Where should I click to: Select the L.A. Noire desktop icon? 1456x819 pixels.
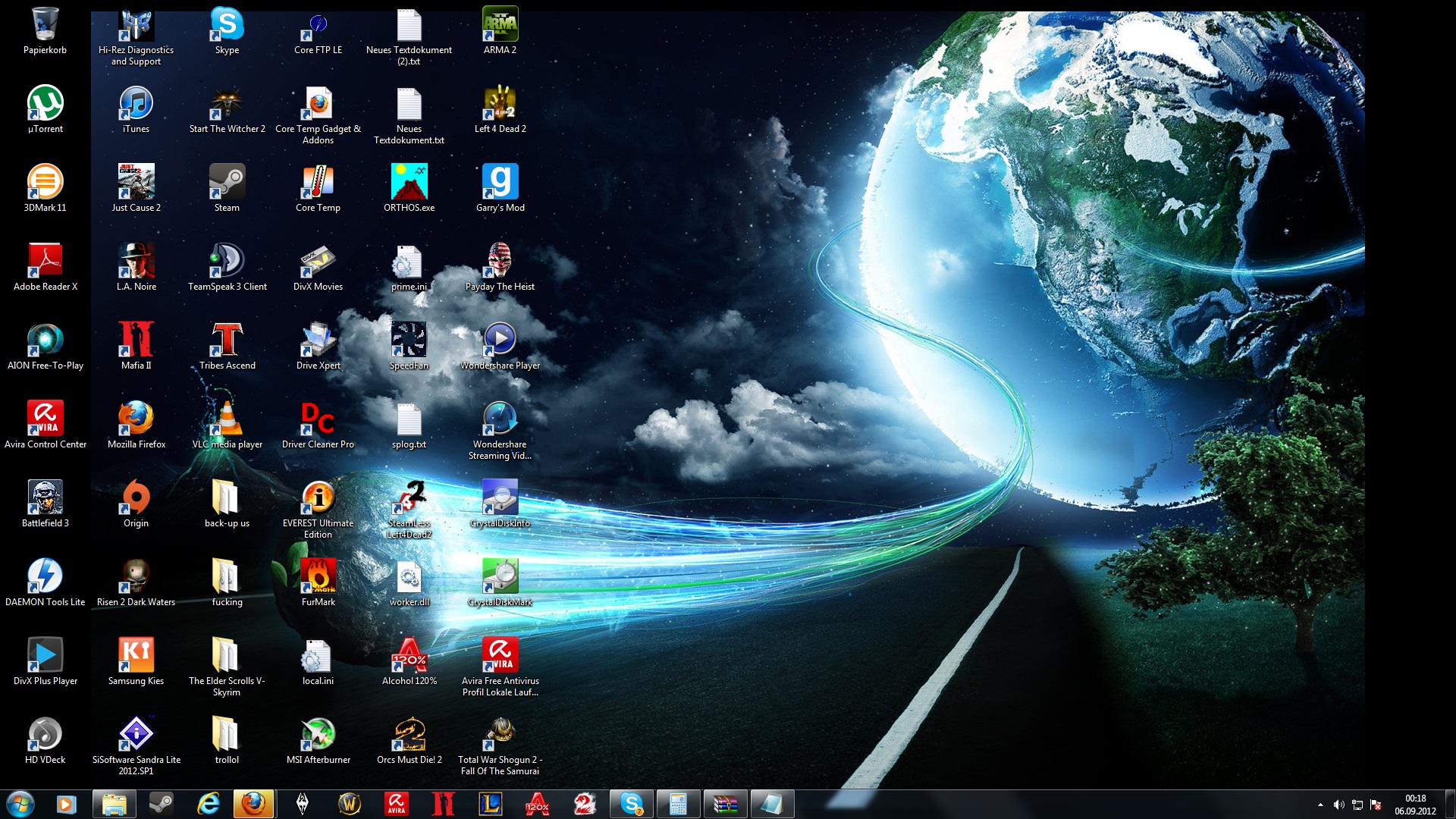click(136, 267)
